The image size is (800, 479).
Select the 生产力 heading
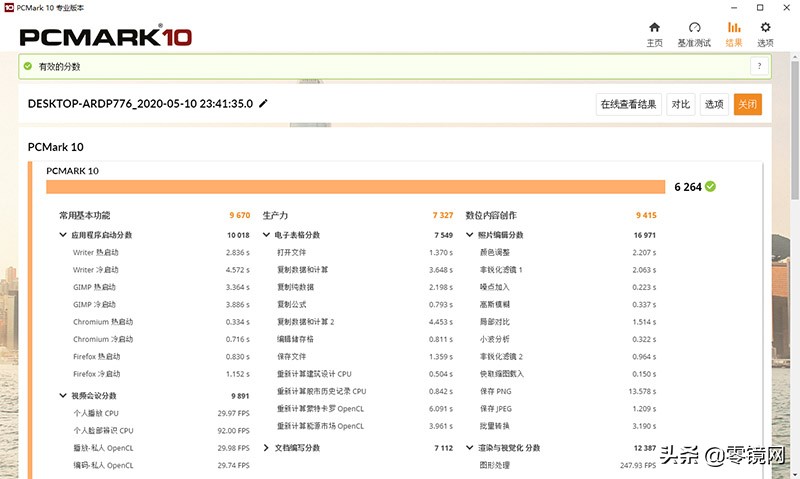[275, 215]
